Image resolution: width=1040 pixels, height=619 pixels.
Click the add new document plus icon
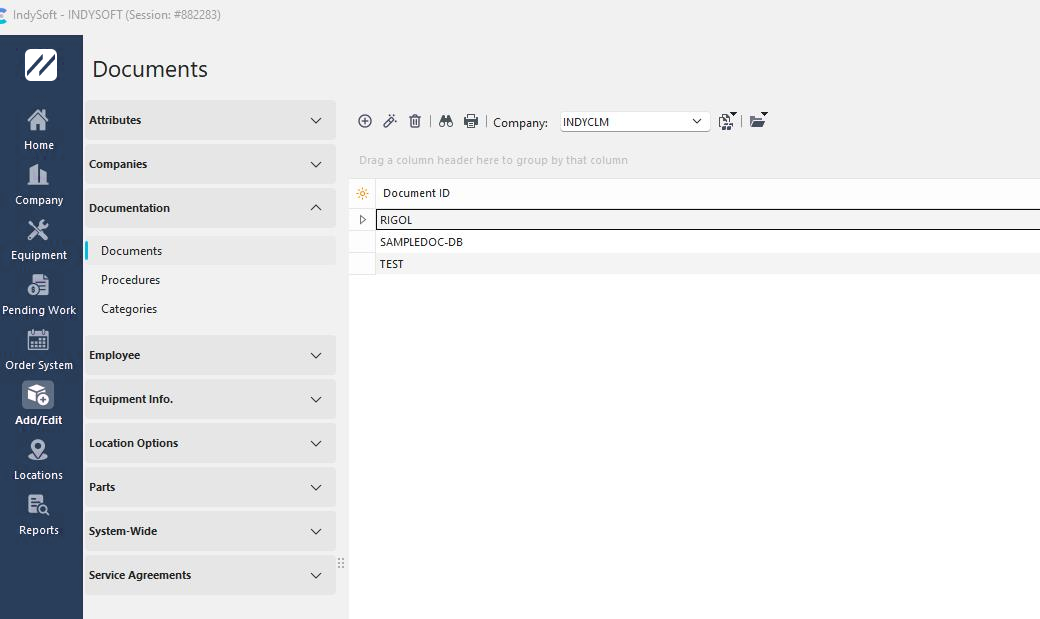tap(365, 121)
